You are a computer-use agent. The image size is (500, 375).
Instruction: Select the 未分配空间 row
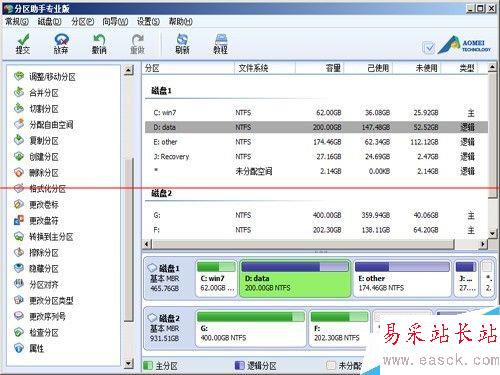316,171
